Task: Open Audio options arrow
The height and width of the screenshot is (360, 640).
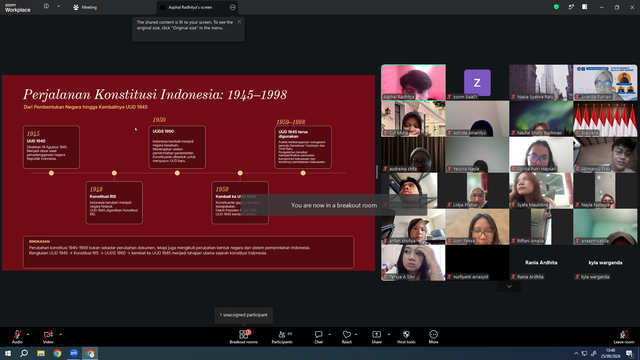Action: [x=28, y=334]
